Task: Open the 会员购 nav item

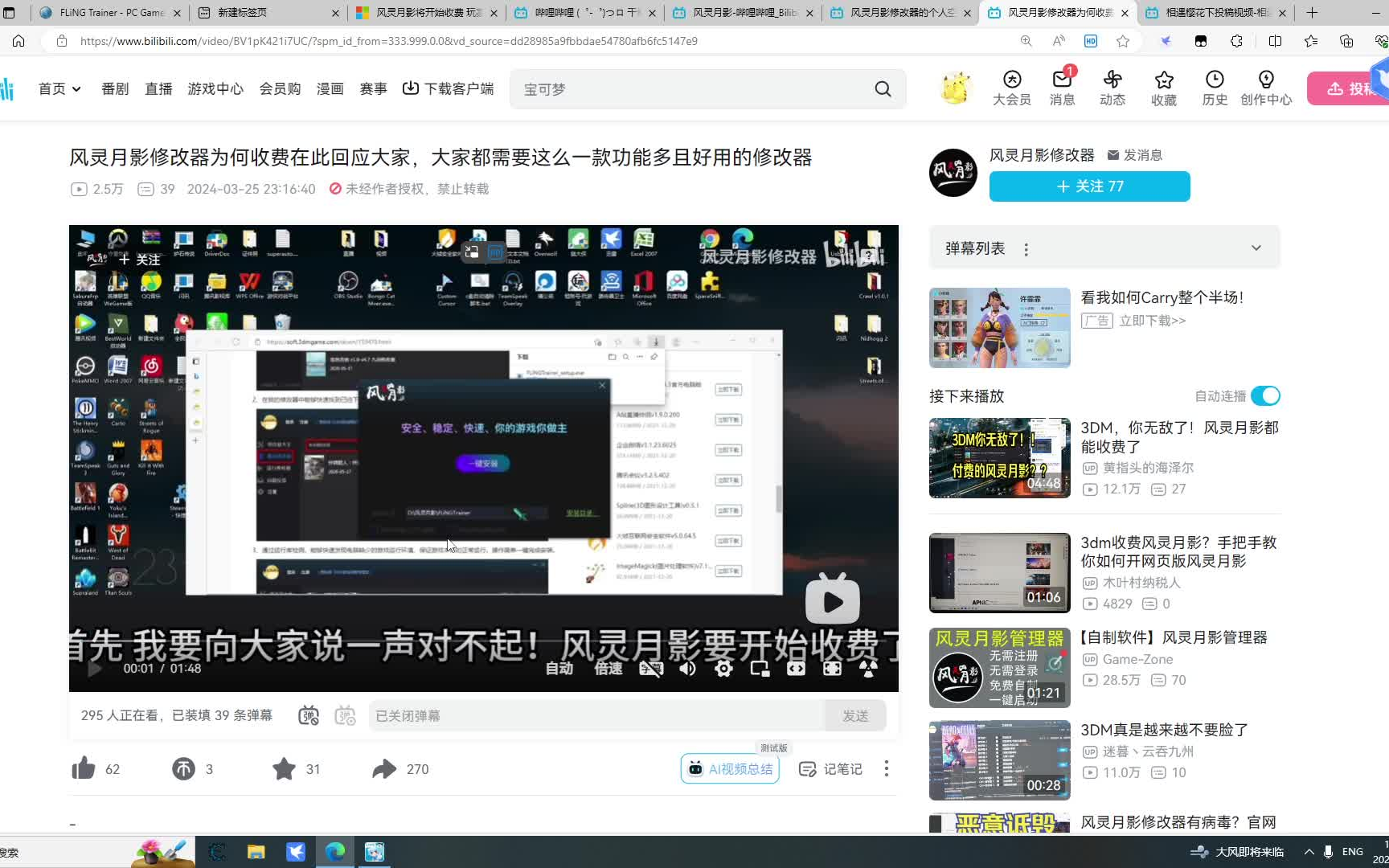Action: (280, 88)
